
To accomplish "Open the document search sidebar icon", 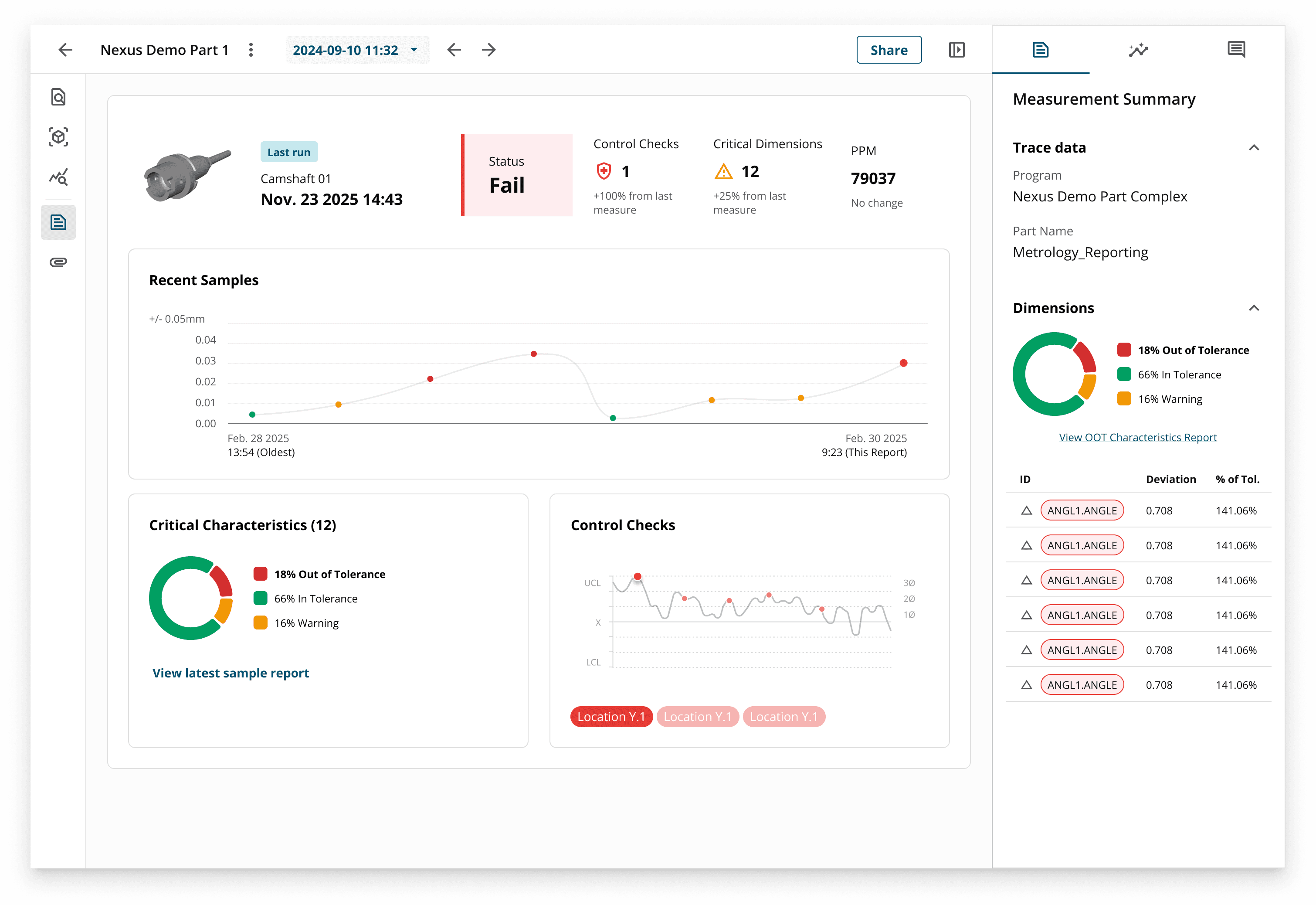I will coord(58,97).
